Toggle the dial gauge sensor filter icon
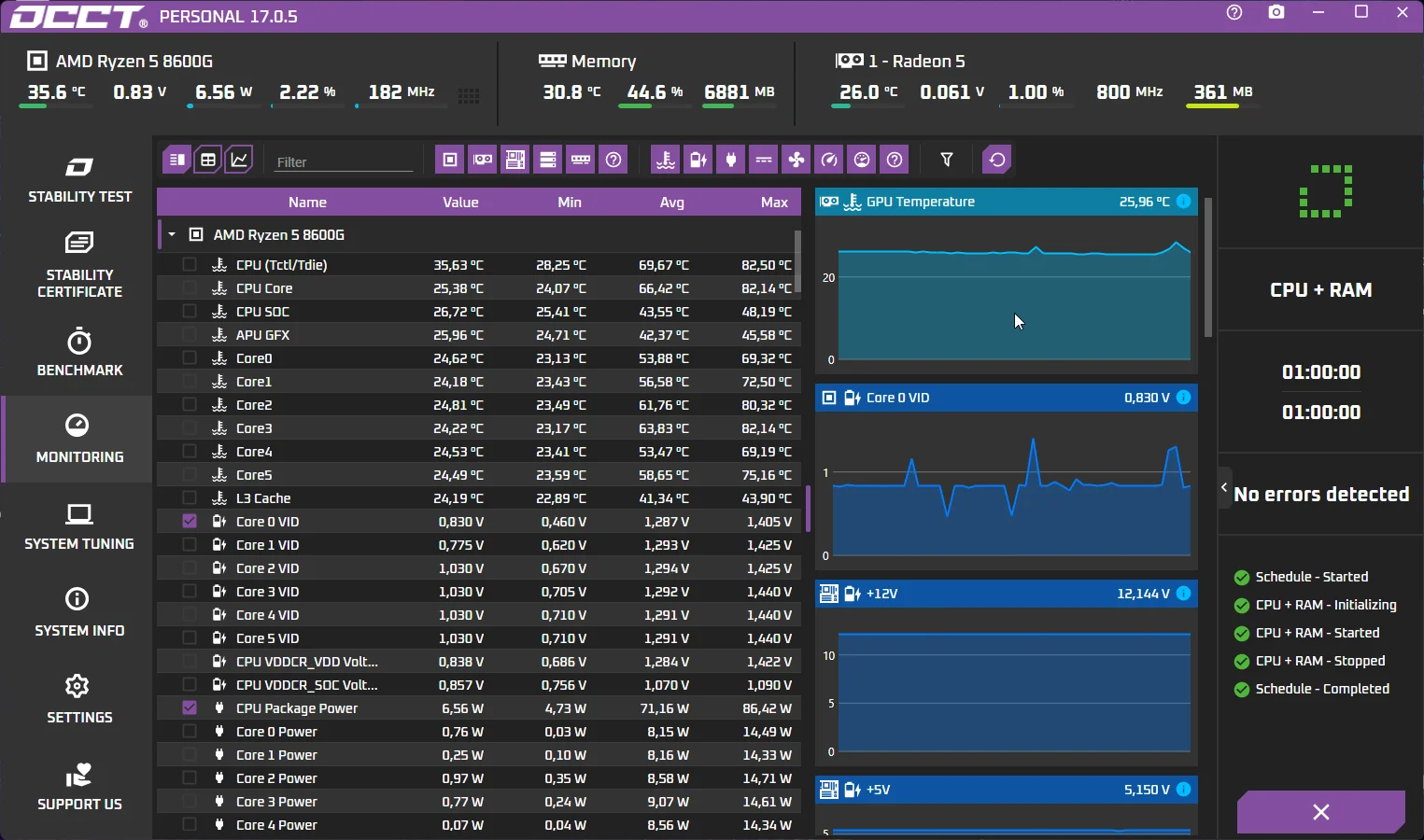Image resolution: width=1424 pixels, height=840 pixels. tap(862, 160)
